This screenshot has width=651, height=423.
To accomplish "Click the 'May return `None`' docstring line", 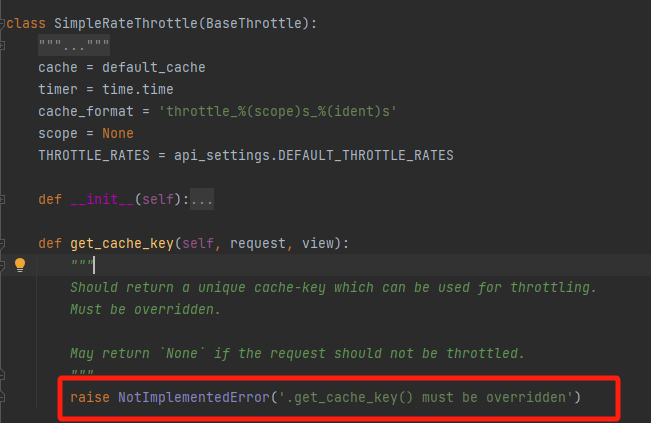I will (x=298, y=353).
